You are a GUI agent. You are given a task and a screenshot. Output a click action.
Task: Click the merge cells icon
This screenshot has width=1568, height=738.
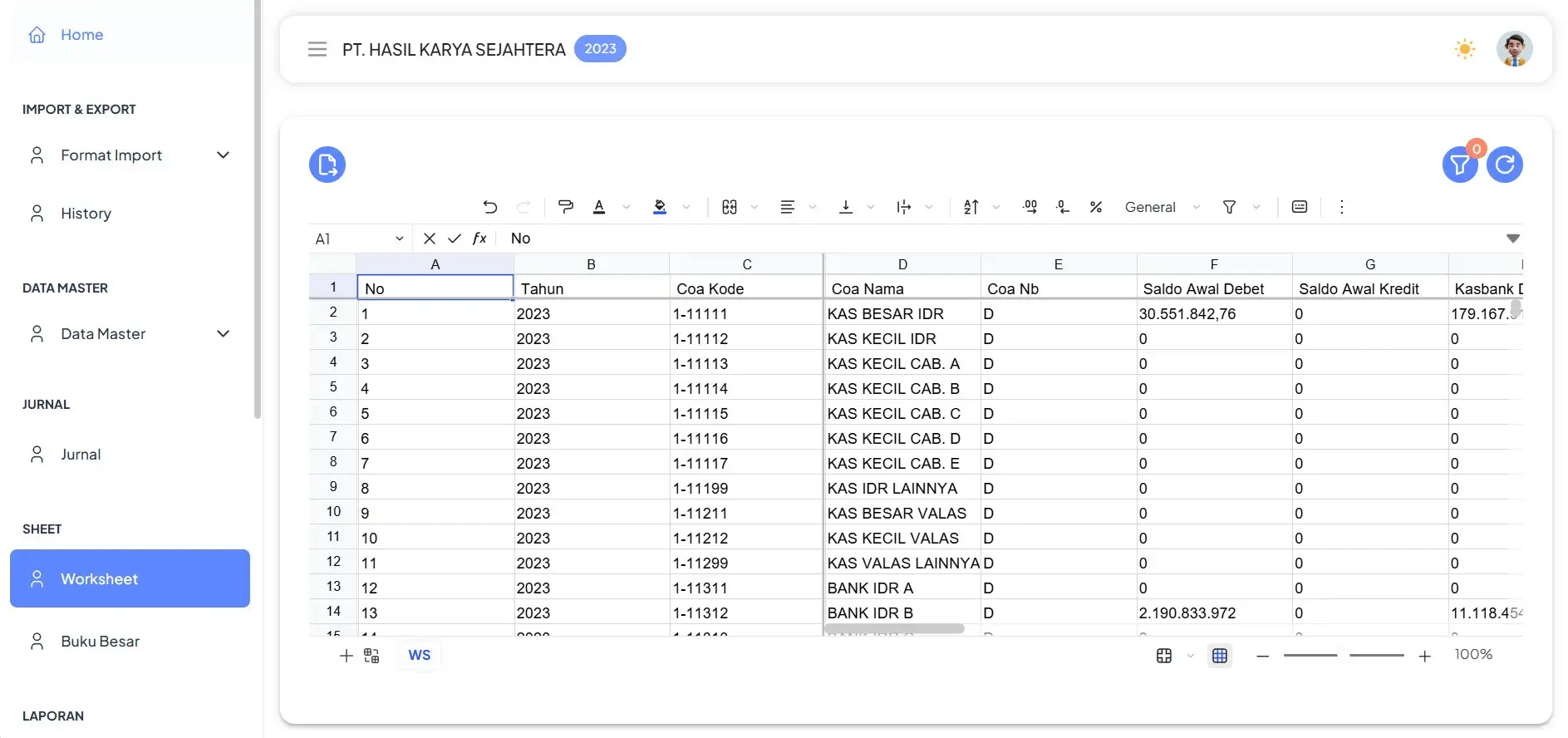point(730,207)
